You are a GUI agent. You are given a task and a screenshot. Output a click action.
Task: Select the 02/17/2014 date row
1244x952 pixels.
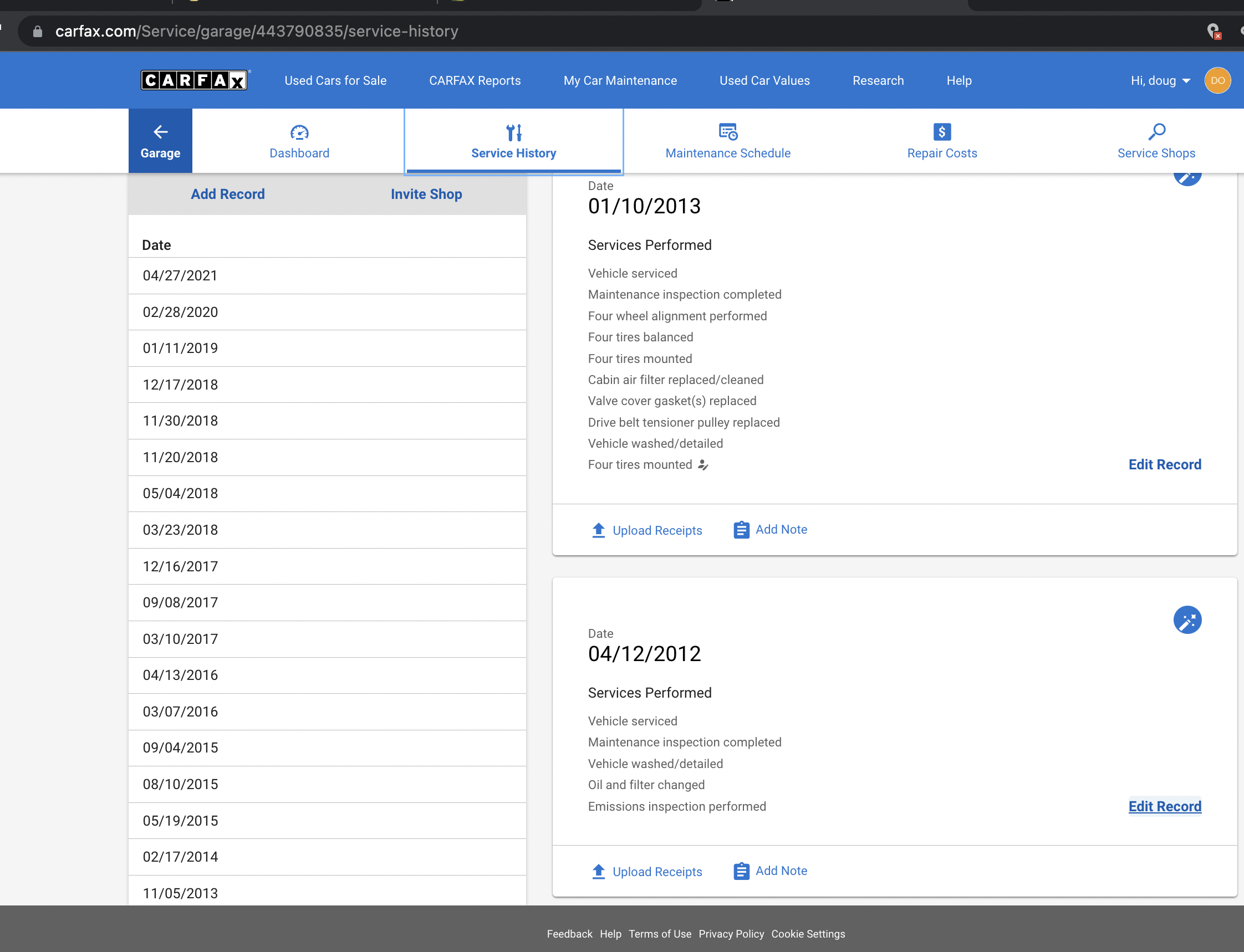(327, 857)
